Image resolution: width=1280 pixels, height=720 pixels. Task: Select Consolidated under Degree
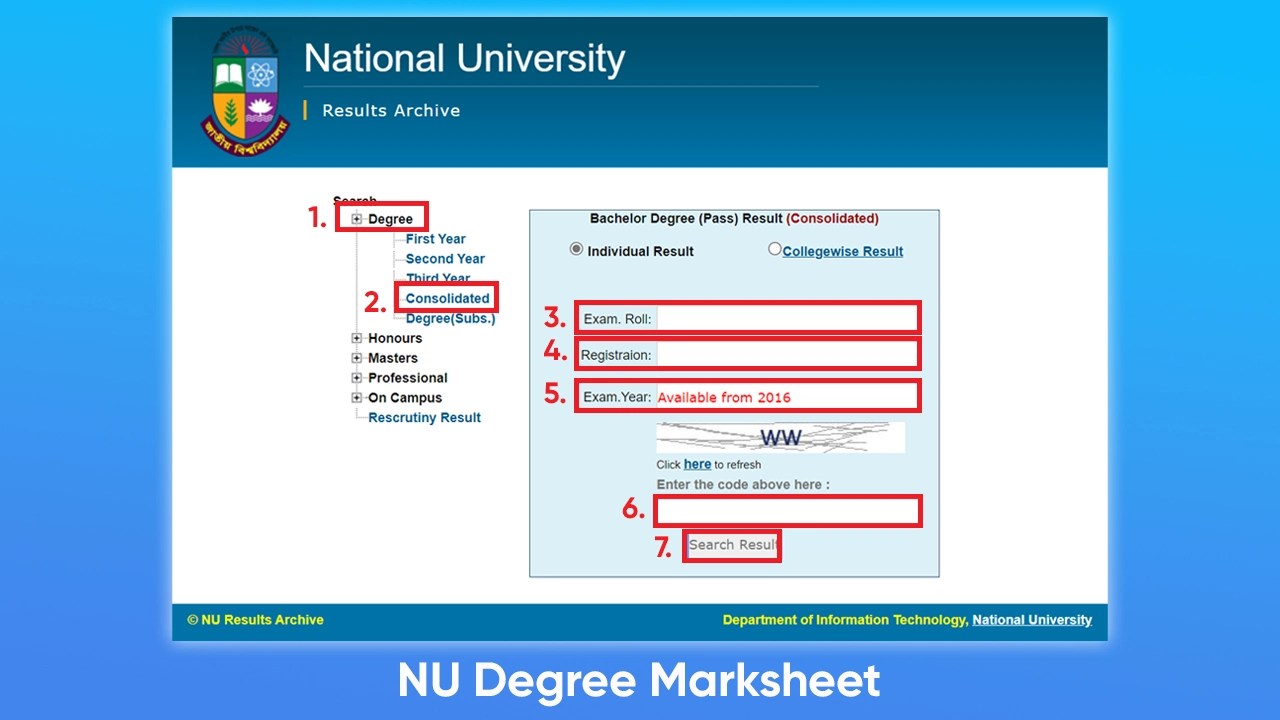coord(446,297)
